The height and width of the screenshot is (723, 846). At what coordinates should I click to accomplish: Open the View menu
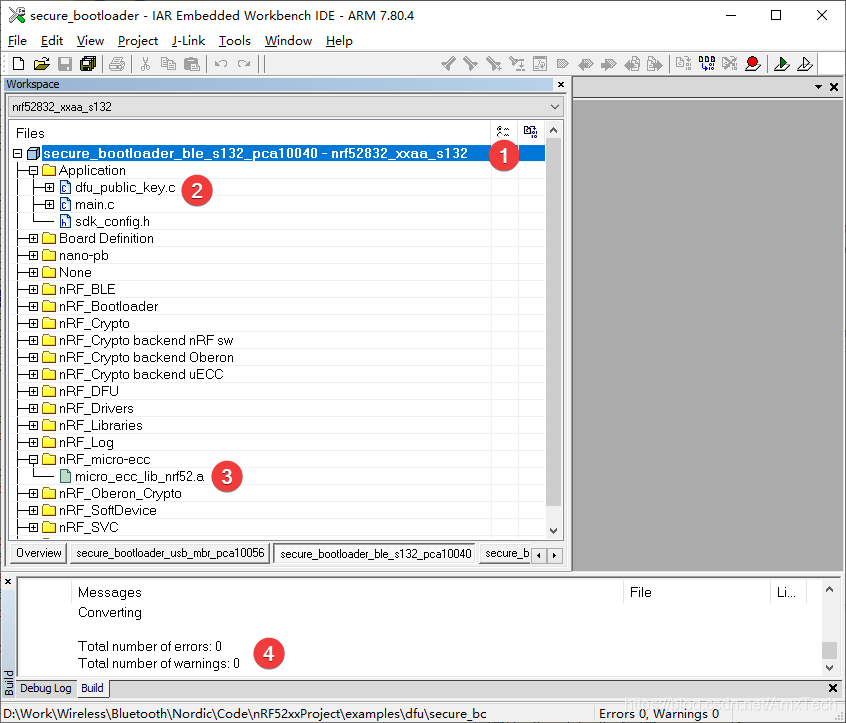tap(90, 40)
